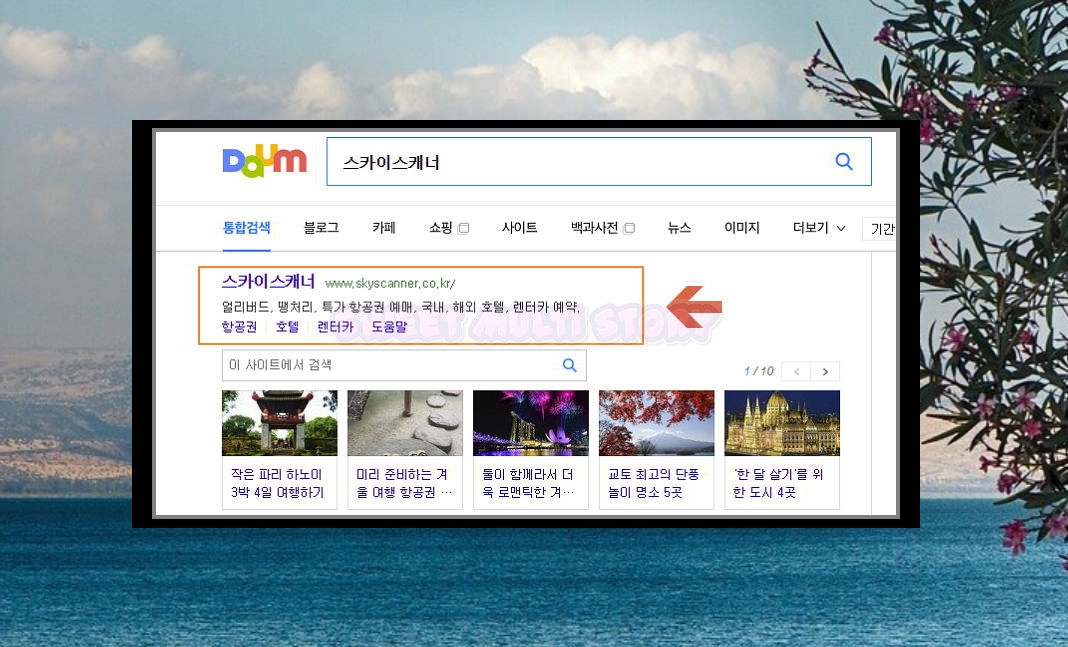Open '작은 파리 하노이 3박 4일 여행하기' link

coord(277,483)
